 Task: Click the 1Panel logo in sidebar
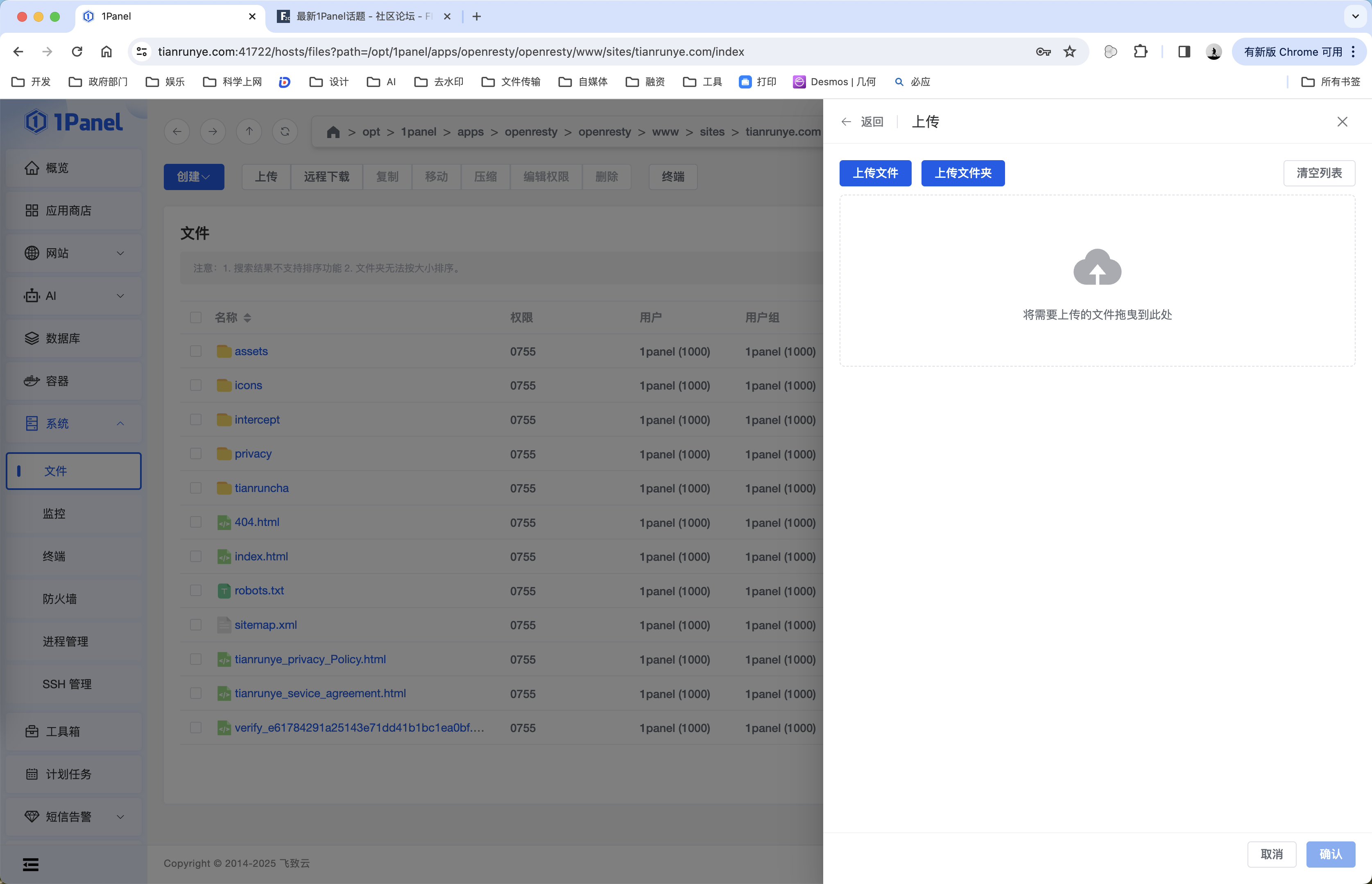(74, 122)
